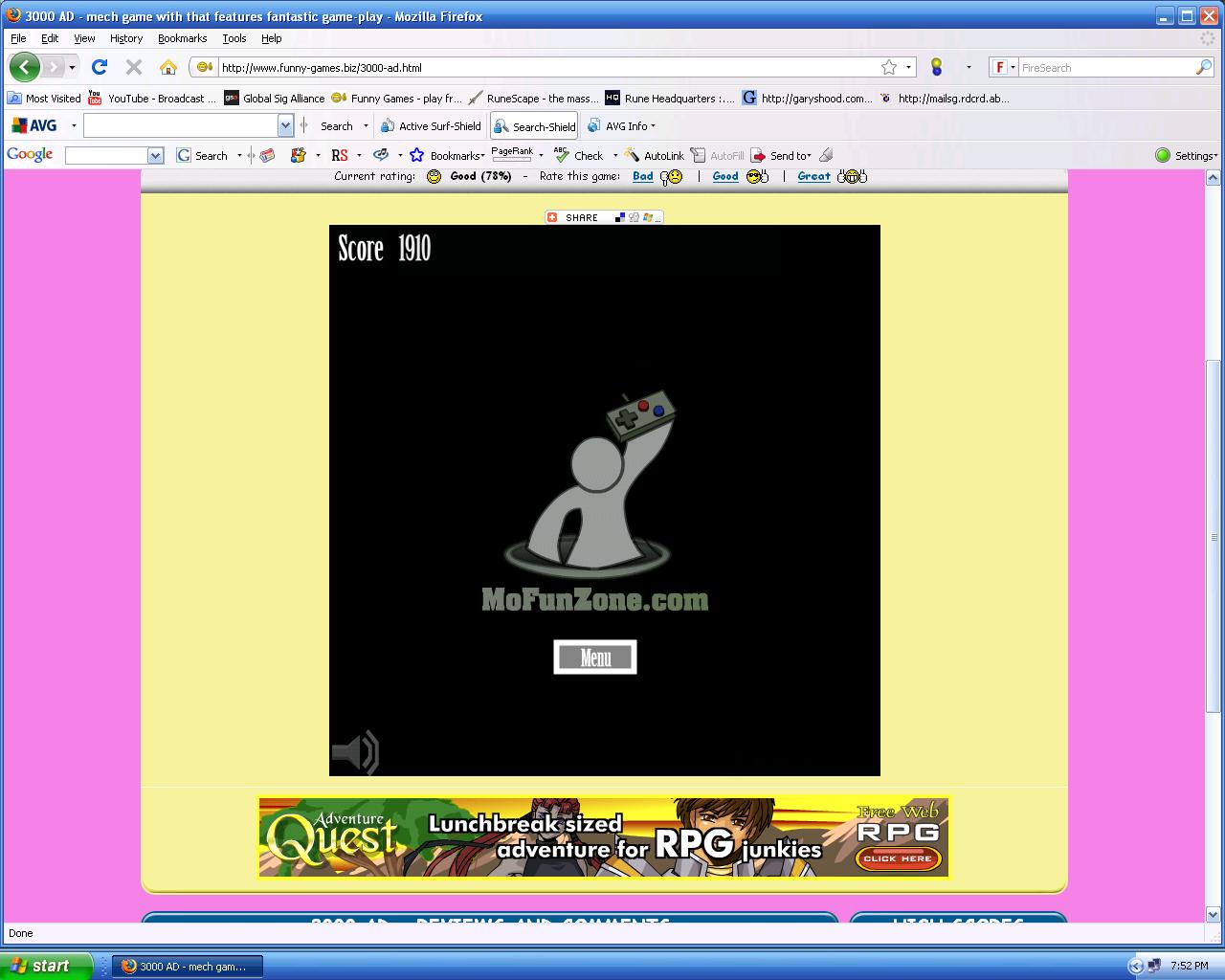The width and height of the screenshot is (1225, 980).
Task: Open the File menu
Action: pyautogui.click(x=18, y=38)
